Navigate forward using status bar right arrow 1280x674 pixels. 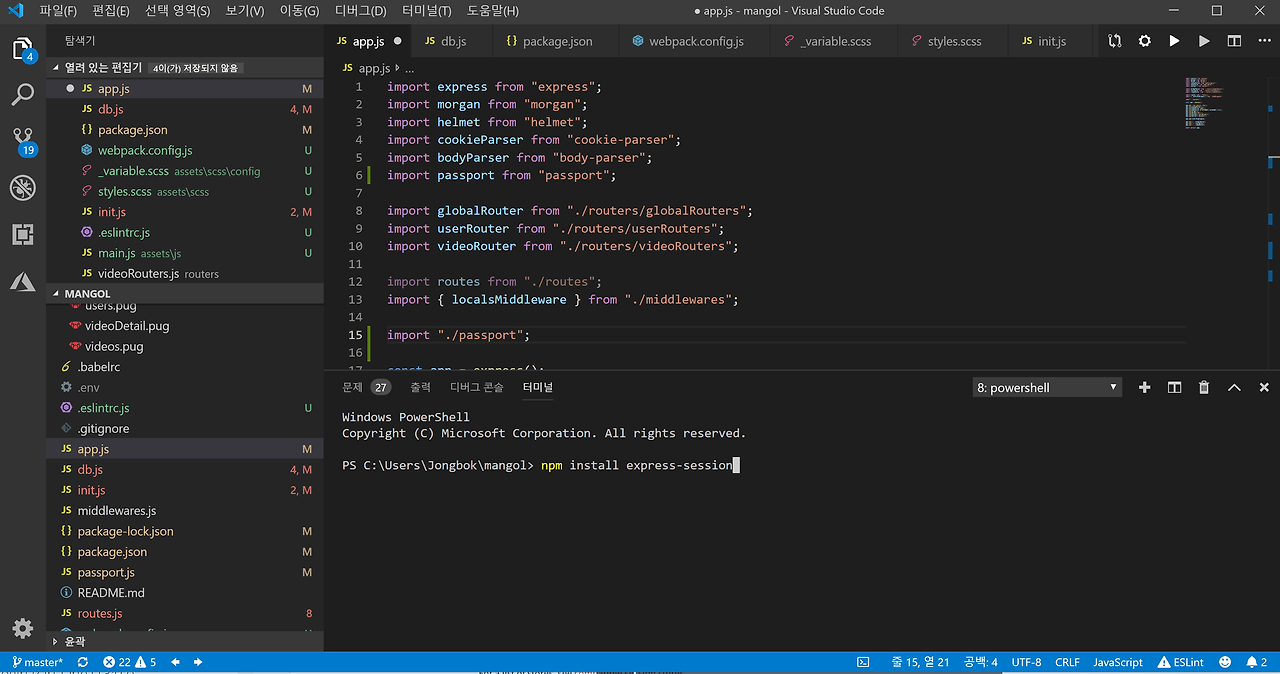(198, 662)
